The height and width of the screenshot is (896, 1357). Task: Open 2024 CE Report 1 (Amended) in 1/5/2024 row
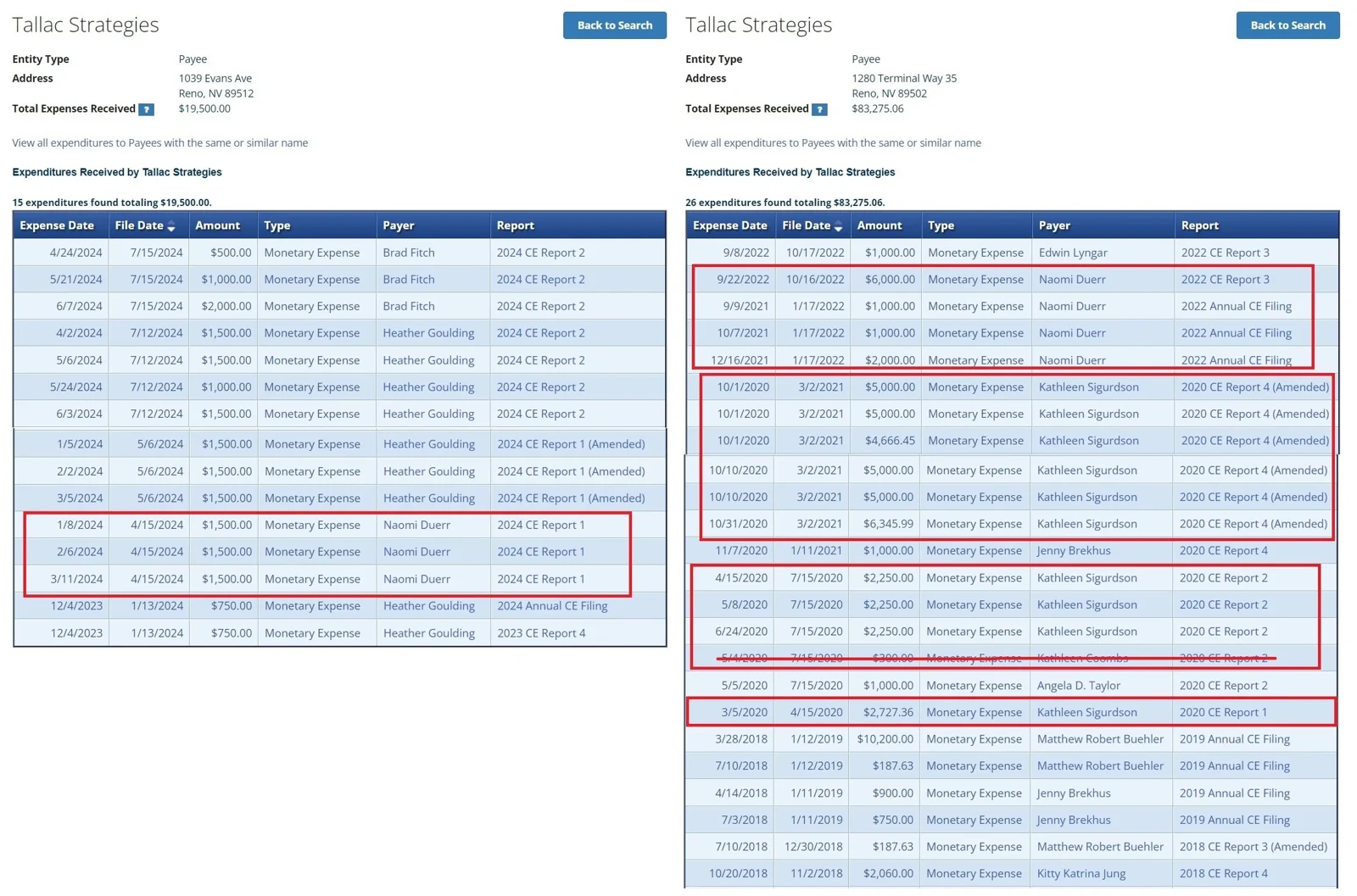point(571,444)
